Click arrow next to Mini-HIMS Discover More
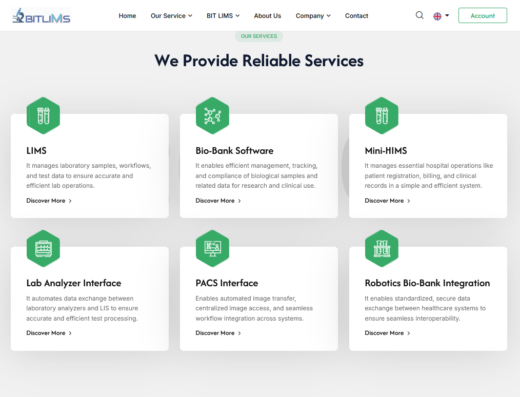 click(x=409, y=201)
